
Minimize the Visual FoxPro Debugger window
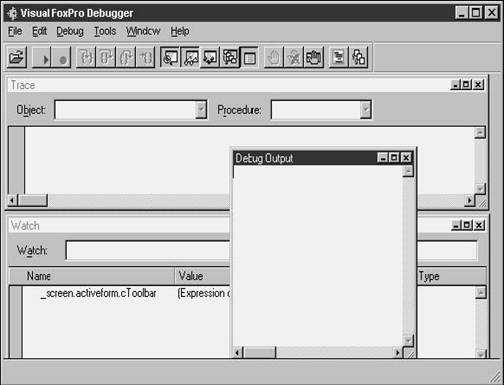462,13
